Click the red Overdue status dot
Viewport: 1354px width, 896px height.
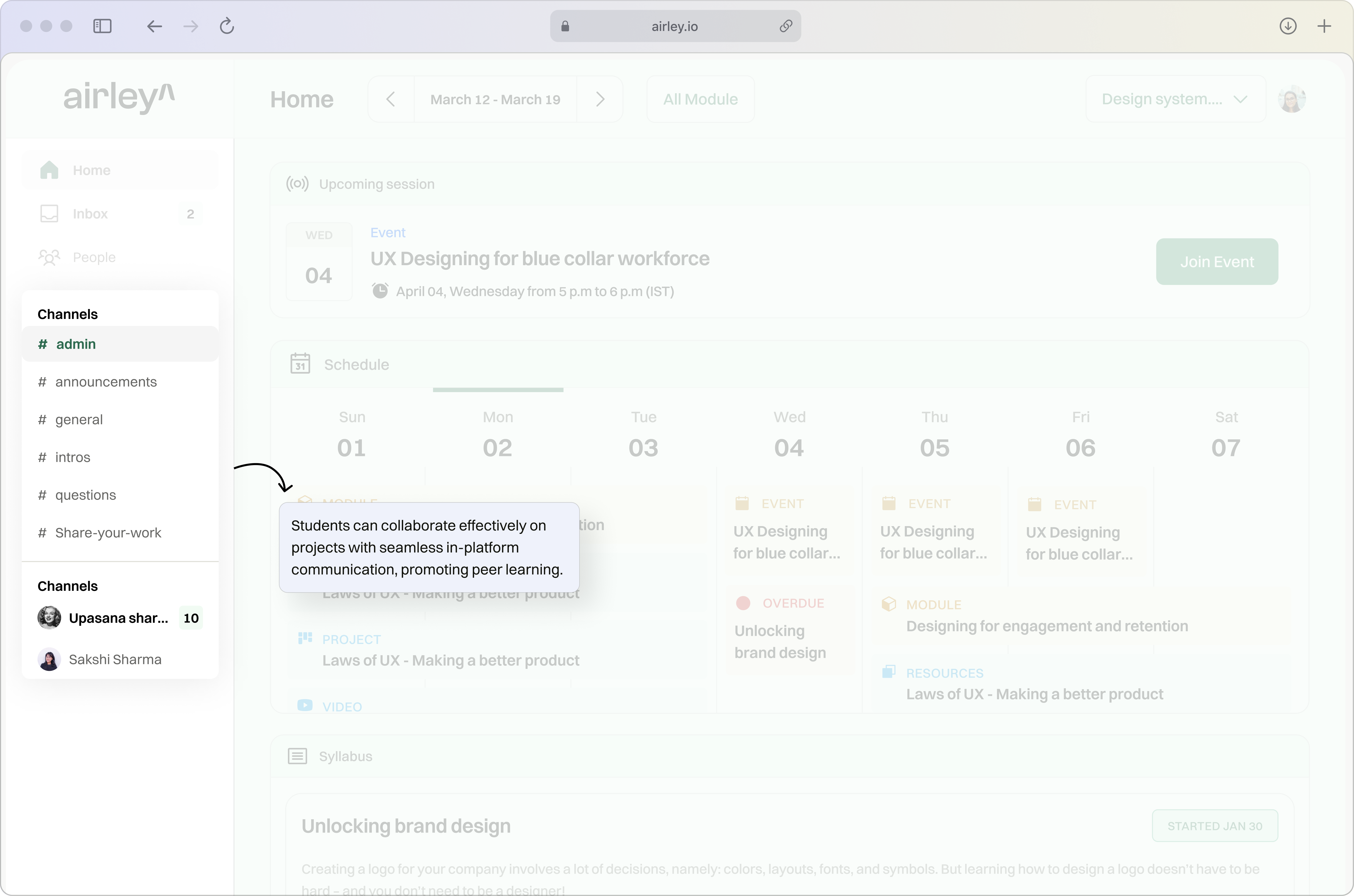[x=743, y=603]
